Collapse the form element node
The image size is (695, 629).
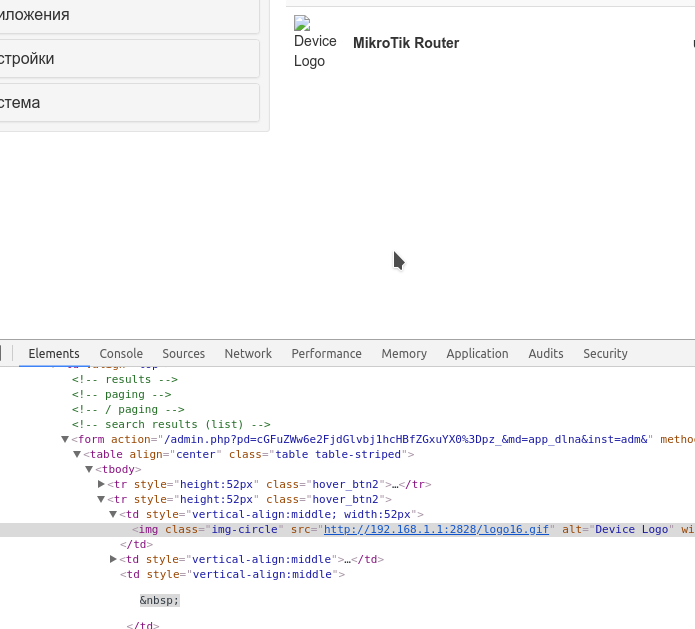click(x=65, y=439)
